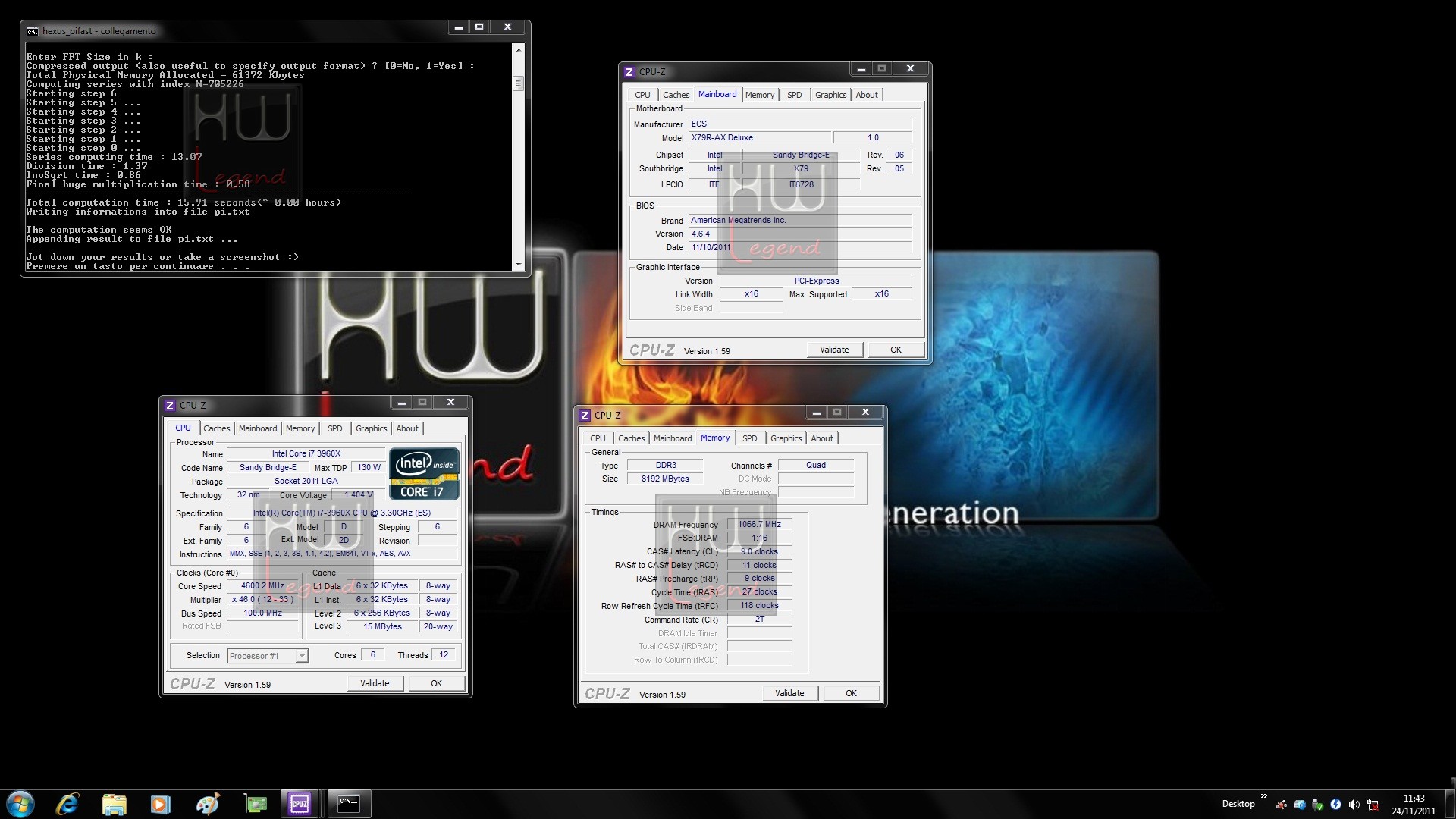The height and width of the screenshot is (819, 1456).
Task: Open Caches tab in Memory window
Action: click(x=631, y=438)
